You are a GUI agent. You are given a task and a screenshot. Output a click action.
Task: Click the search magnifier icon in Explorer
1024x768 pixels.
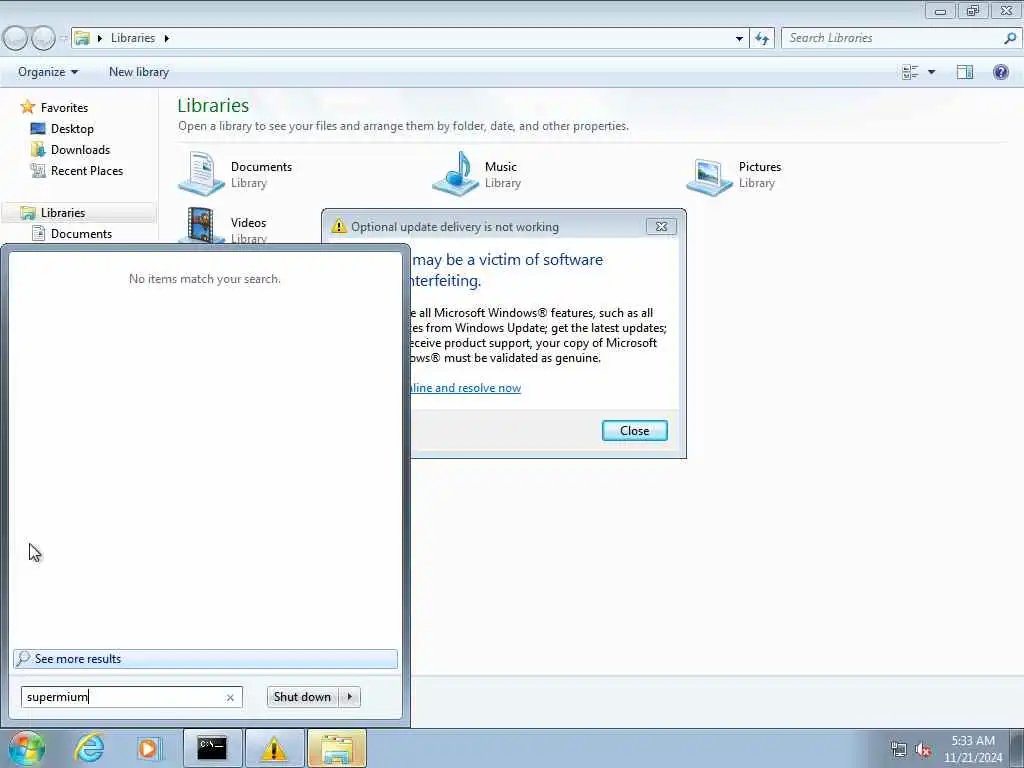pyautogui.click(x=1010, y=38)
